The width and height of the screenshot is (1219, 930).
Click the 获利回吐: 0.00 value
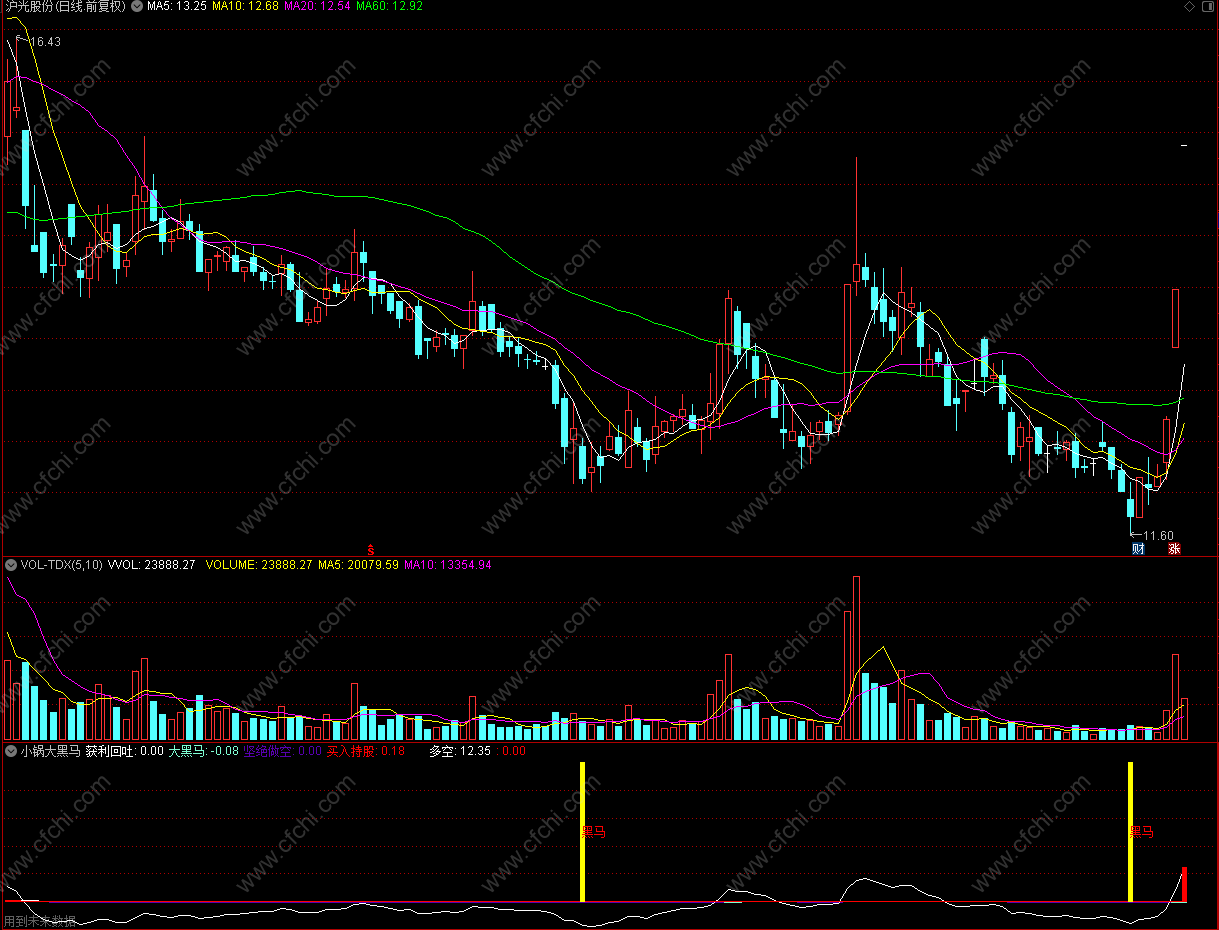pyautogui.click(x=124, y=750)
